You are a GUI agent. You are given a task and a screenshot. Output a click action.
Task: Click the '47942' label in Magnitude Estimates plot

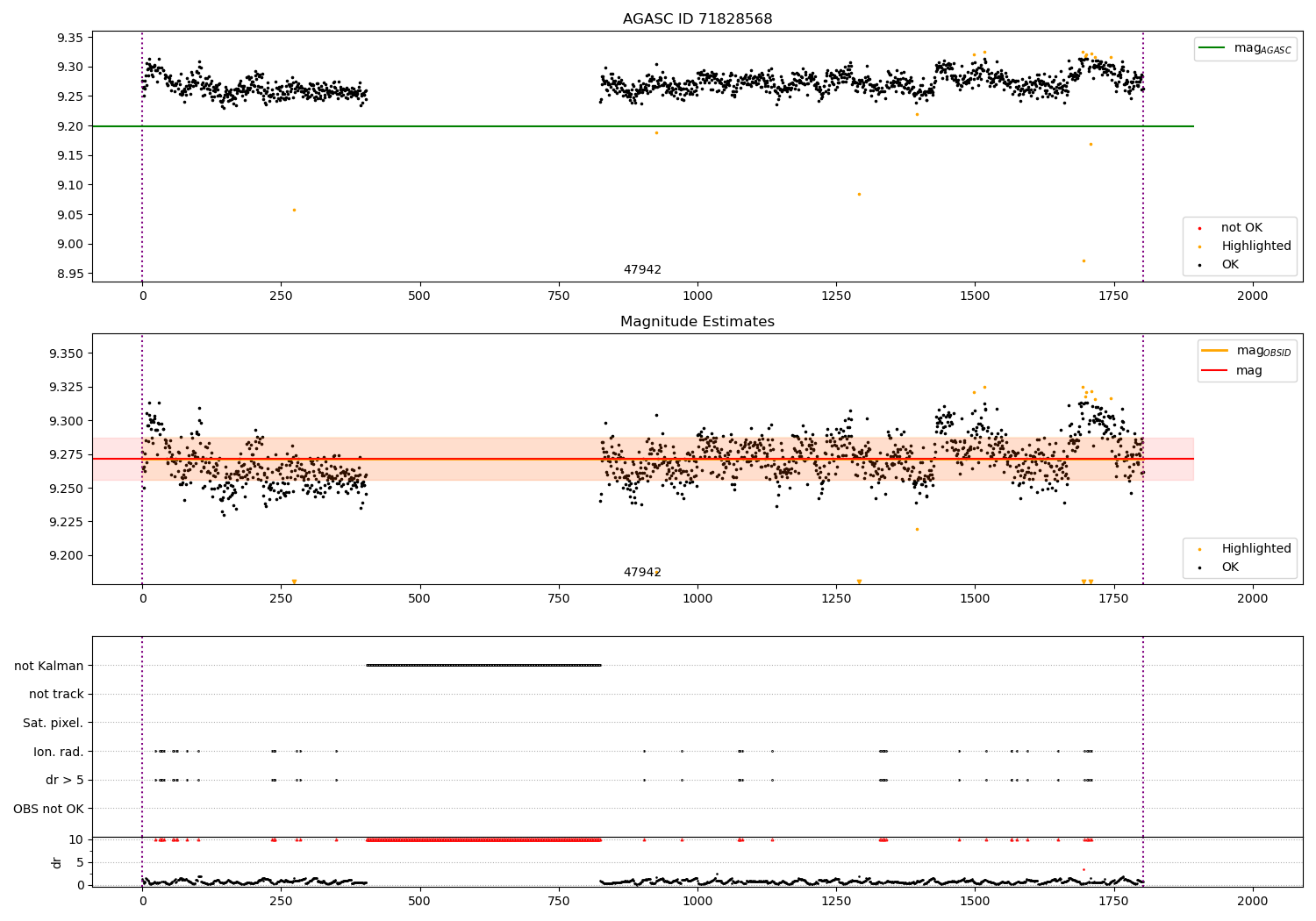point(642,573)
